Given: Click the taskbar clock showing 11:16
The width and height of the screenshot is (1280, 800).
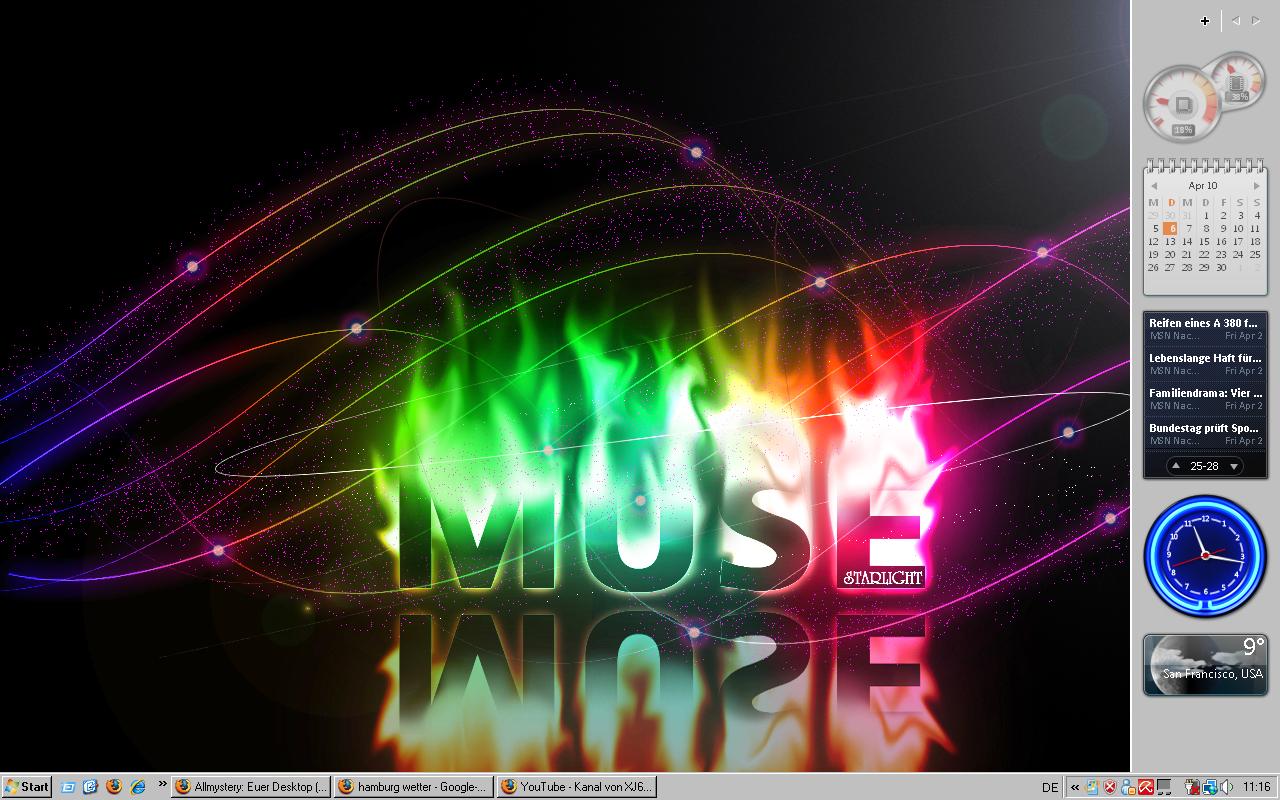Looking at the screenshot, I should coord(1257,787).
